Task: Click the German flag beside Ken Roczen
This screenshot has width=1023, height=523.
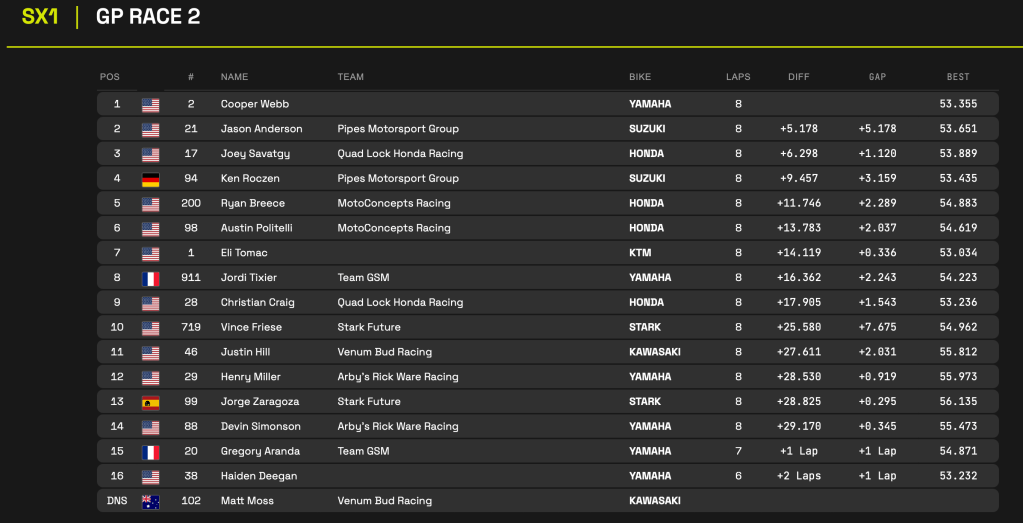Action: click(x=150, y=179)
